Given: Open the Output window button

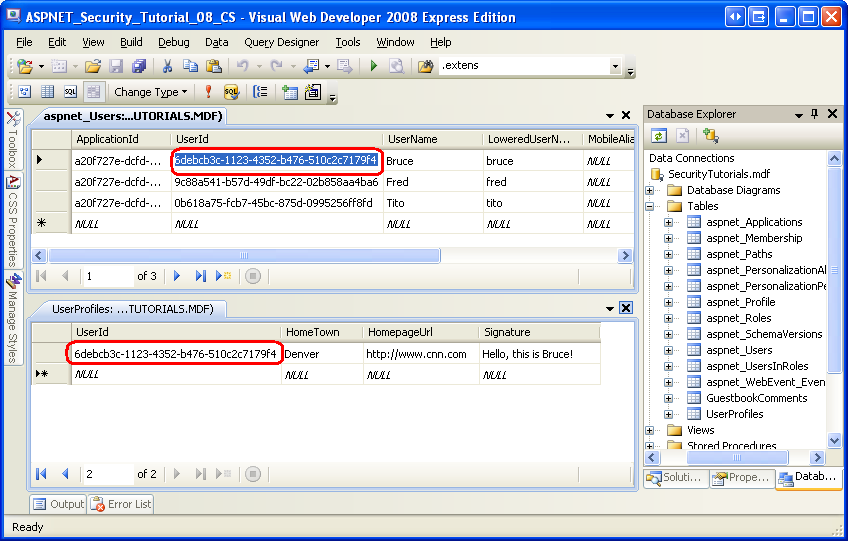Looking at the screenshot, I should [58, 504].
